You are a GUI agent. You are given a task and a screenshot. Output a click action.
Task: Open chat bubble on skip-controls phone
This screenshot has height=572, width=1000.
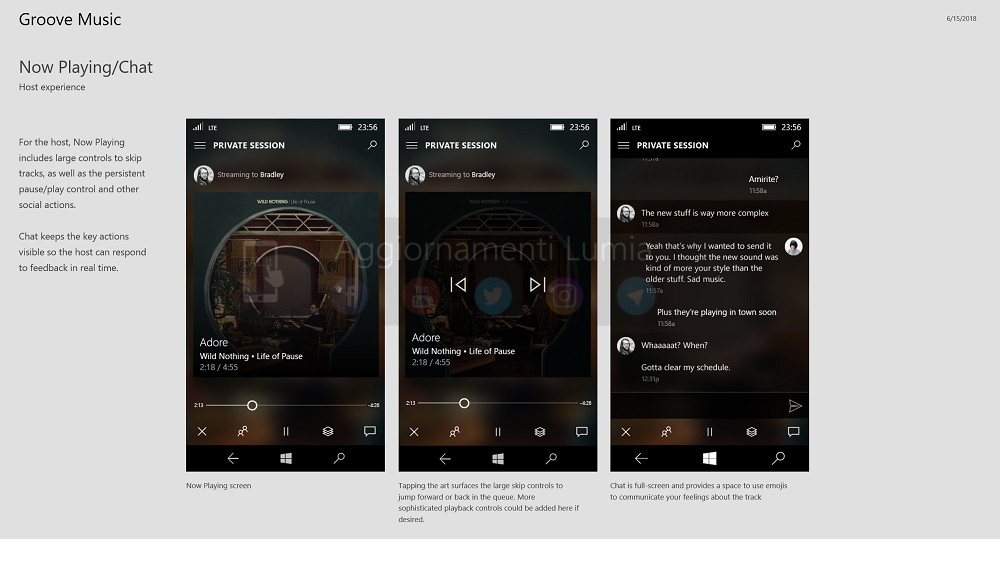pyautogui.click(x=582, y=432)
